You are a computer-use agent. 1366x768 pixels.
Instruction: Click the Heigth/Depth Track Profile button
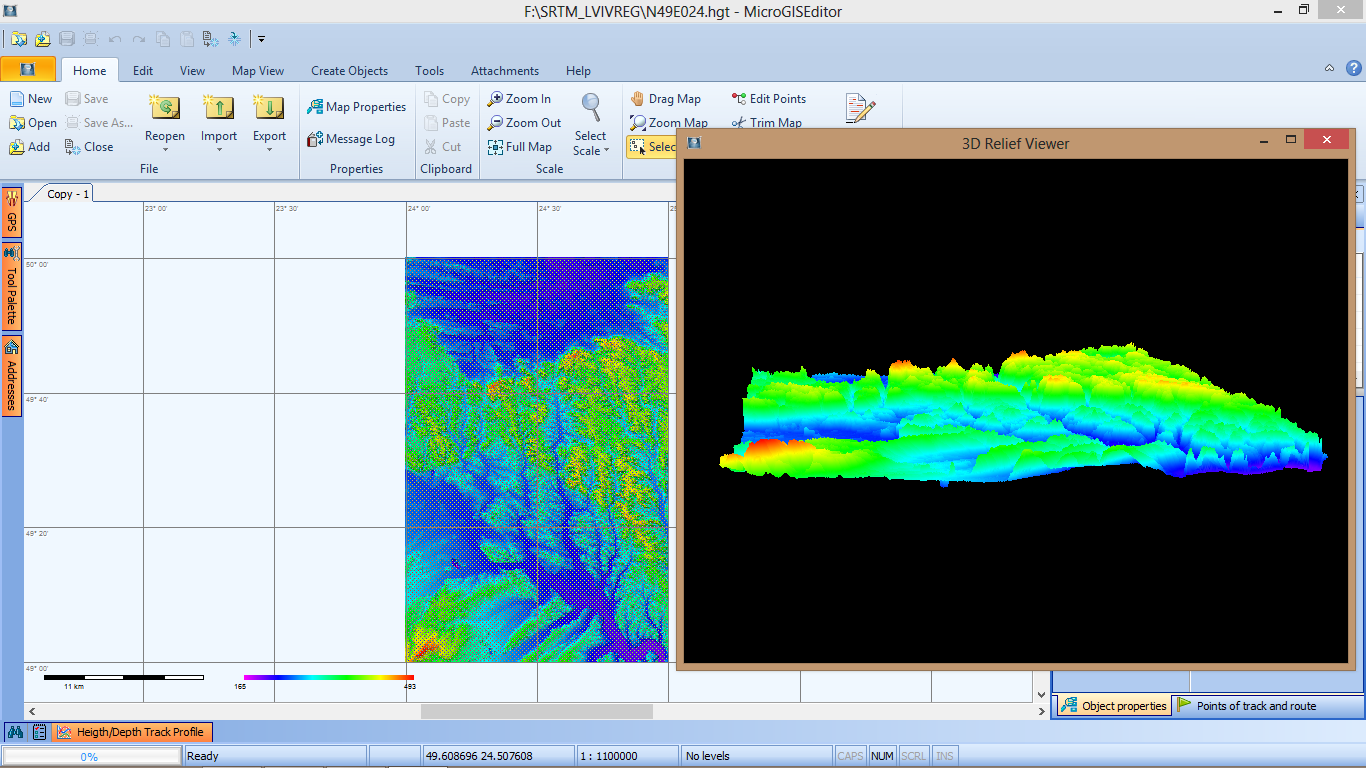[132, 732]
